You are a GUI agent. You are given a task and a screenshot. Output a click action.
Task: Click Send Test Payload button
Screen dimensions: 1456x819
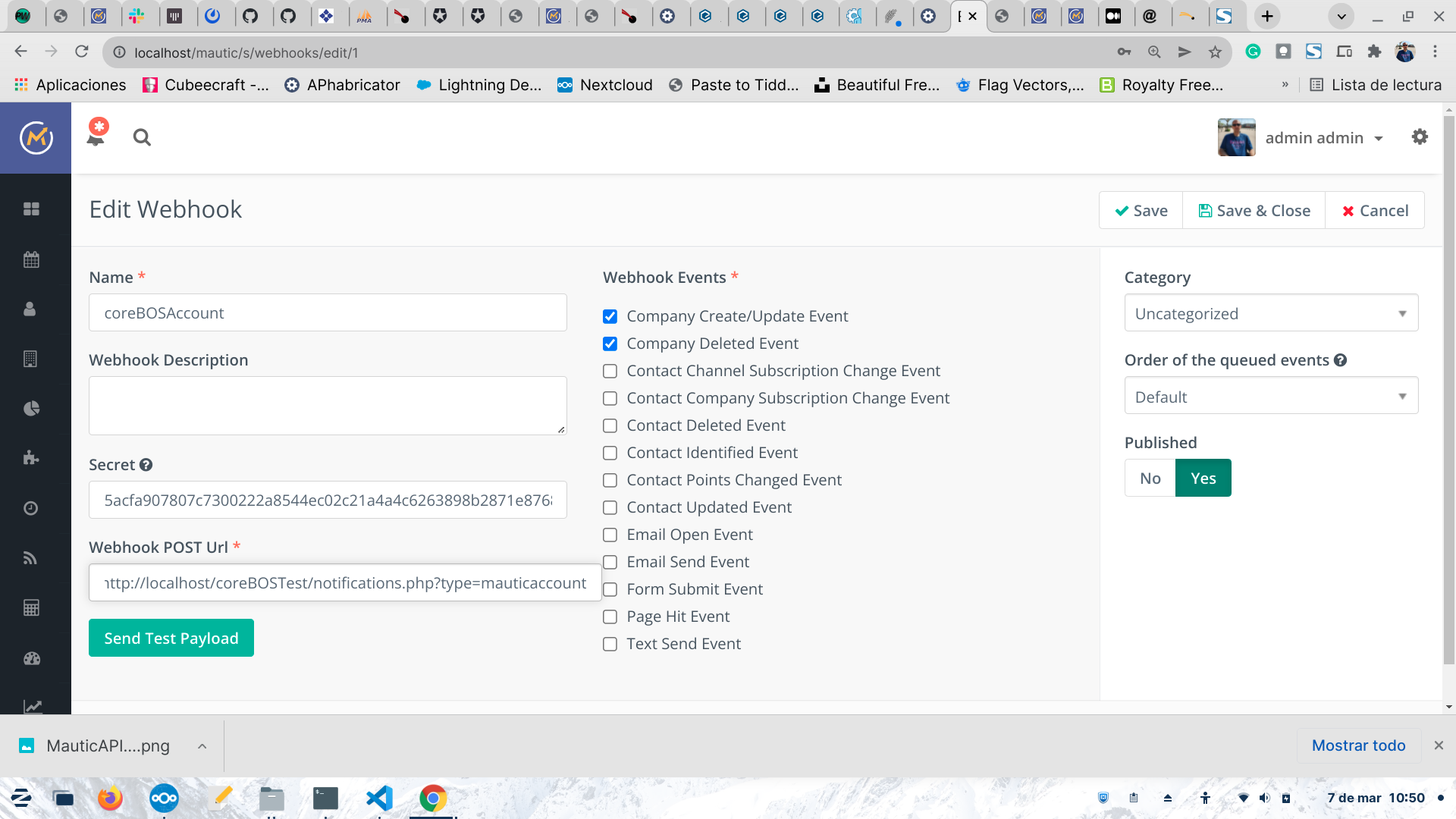[x=171, y=638]
